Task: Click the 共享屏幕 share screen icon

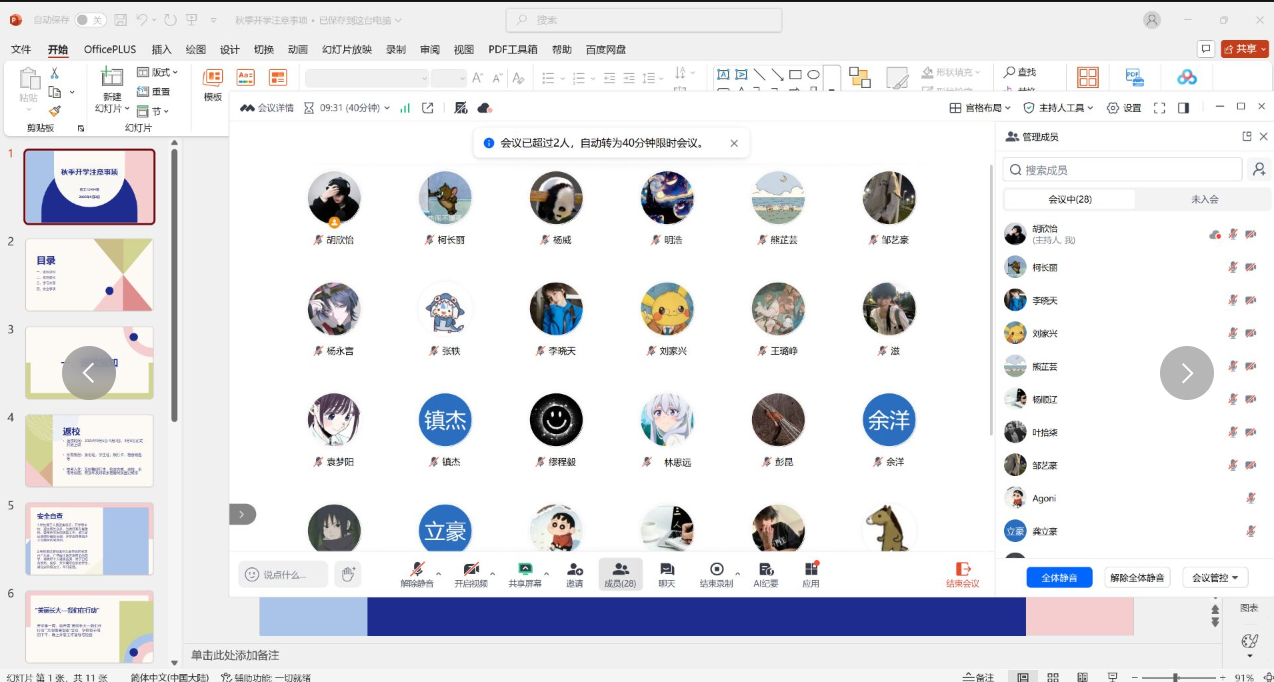Action: (x=525, y=570)
